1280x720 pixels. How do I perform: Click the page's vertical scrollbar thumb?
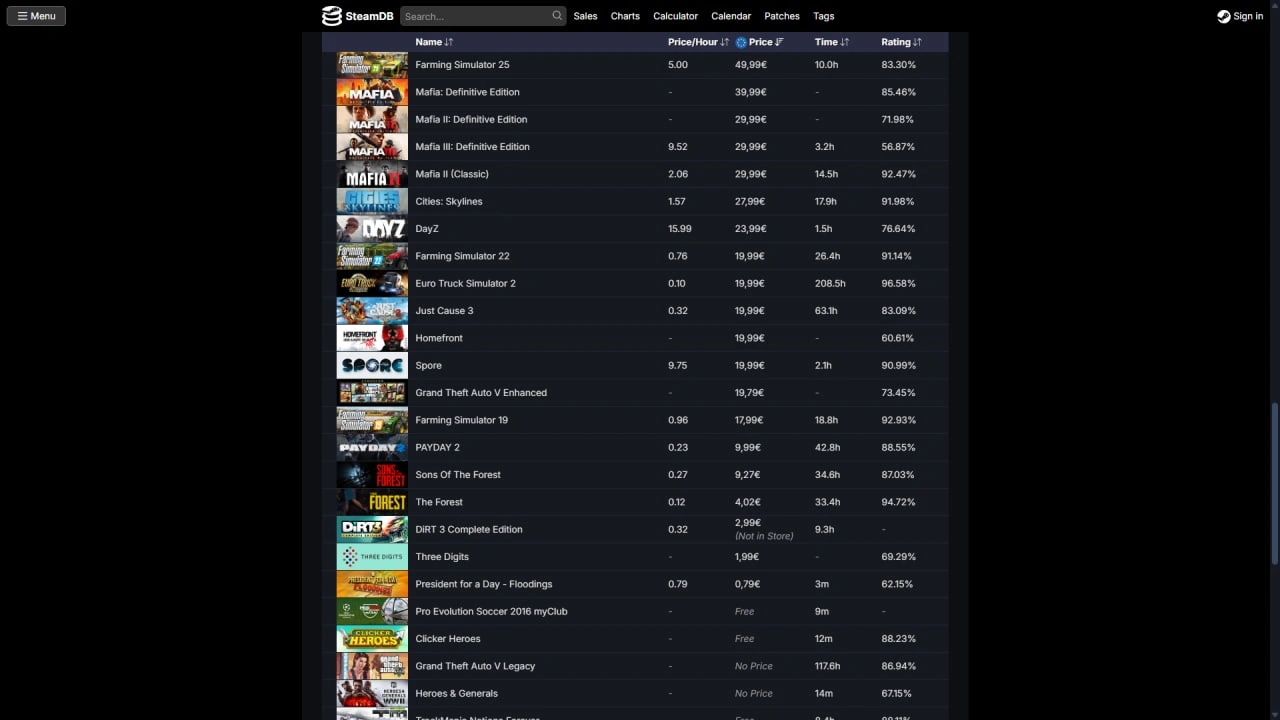tap(1274, 484)
